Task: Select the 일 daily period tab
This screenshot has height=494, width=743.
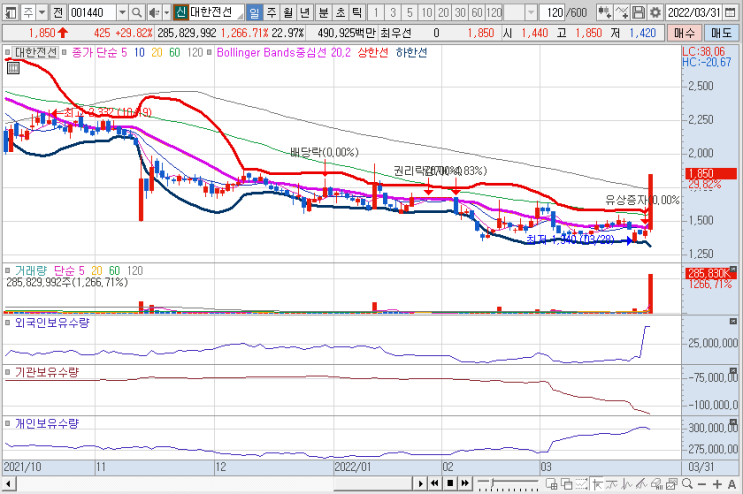Action: tap(254, 12)
